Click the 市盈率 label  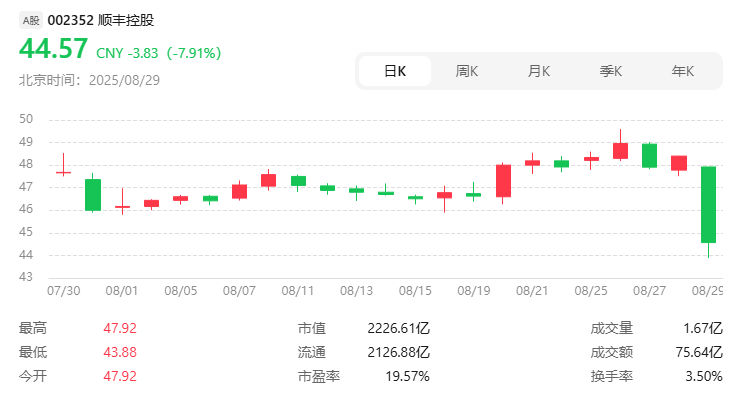(x=319, y=376)
